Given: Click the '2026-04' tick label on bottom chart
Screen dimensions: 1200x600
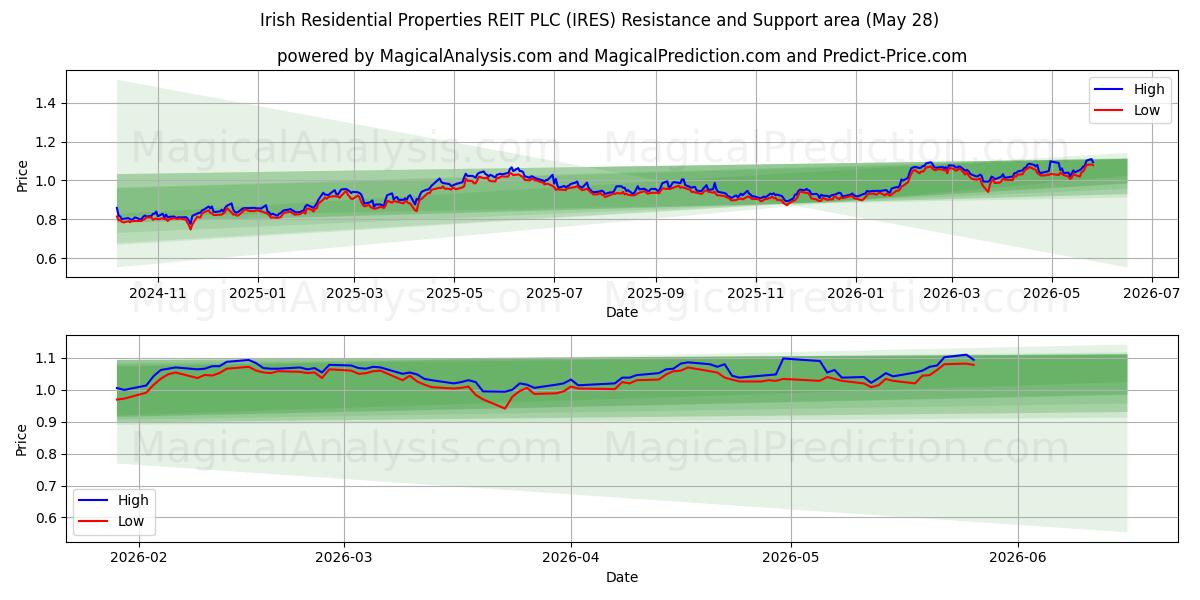Looking at the screenshot, I should [571, 558].
